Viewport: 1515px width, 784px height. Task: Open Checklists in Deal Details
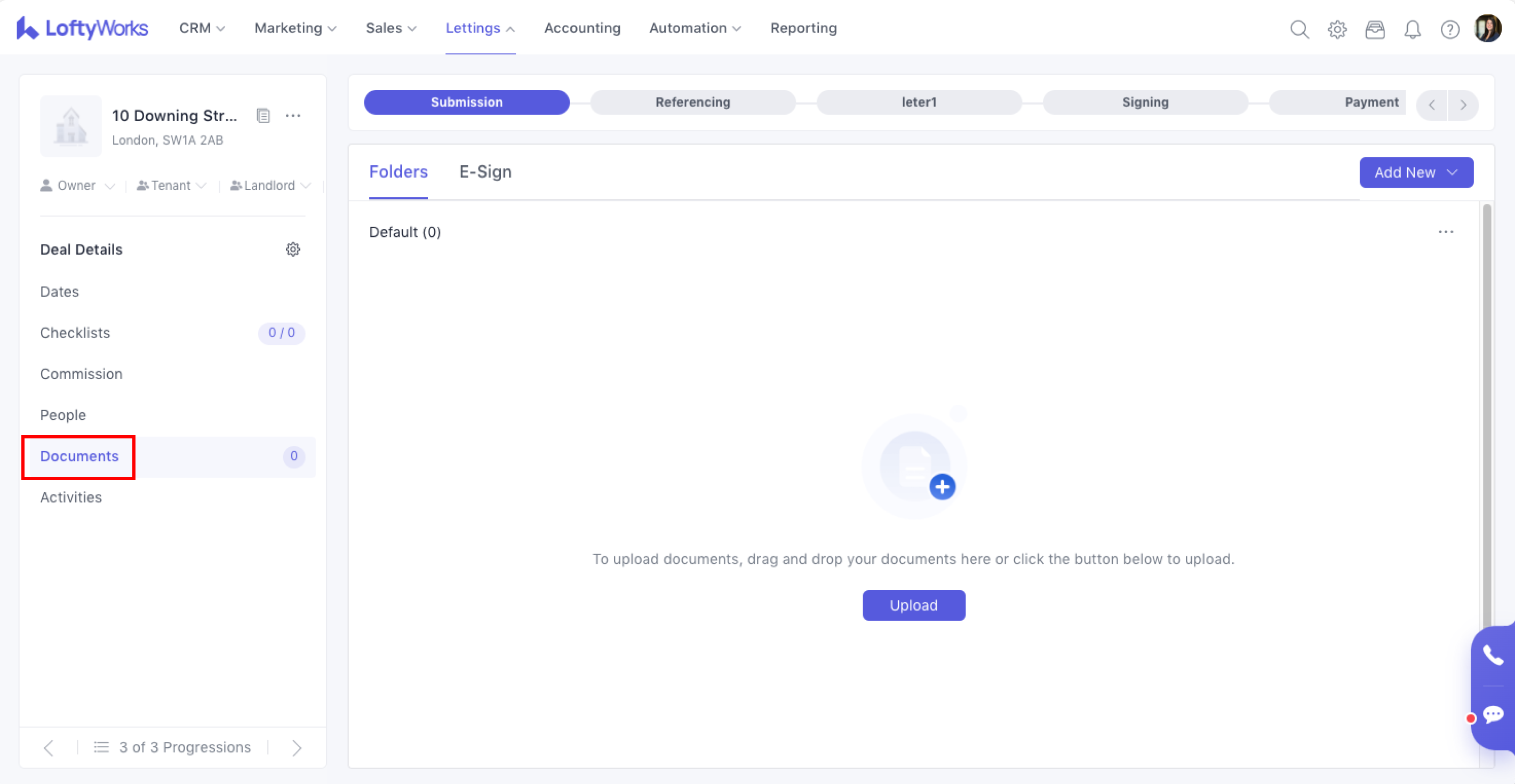[75, 333]
